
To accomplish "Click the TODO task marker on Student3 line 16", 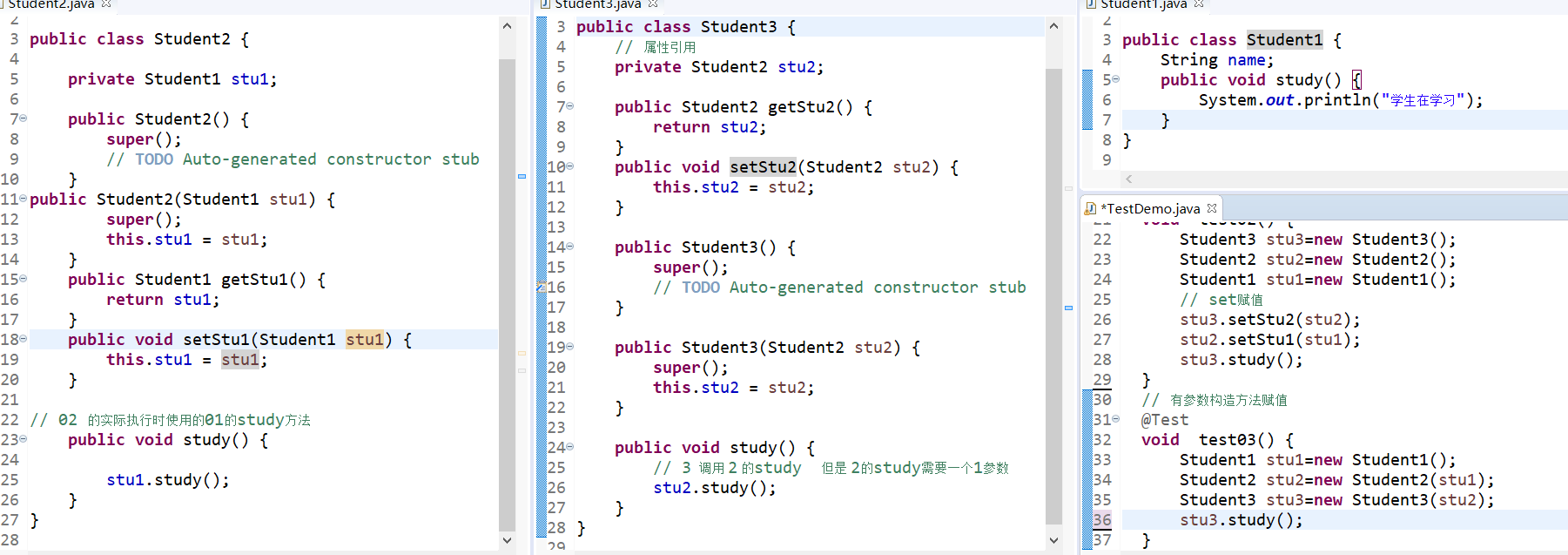I will point(541,287).
